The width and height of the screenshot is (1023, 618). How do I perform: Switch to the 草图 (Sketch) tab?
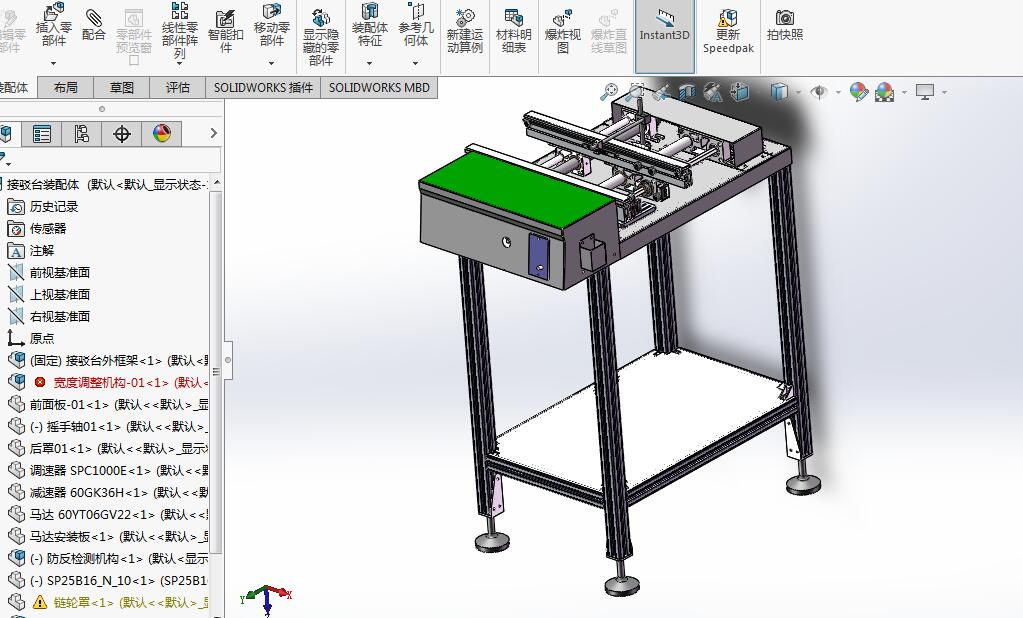[121, 87]
